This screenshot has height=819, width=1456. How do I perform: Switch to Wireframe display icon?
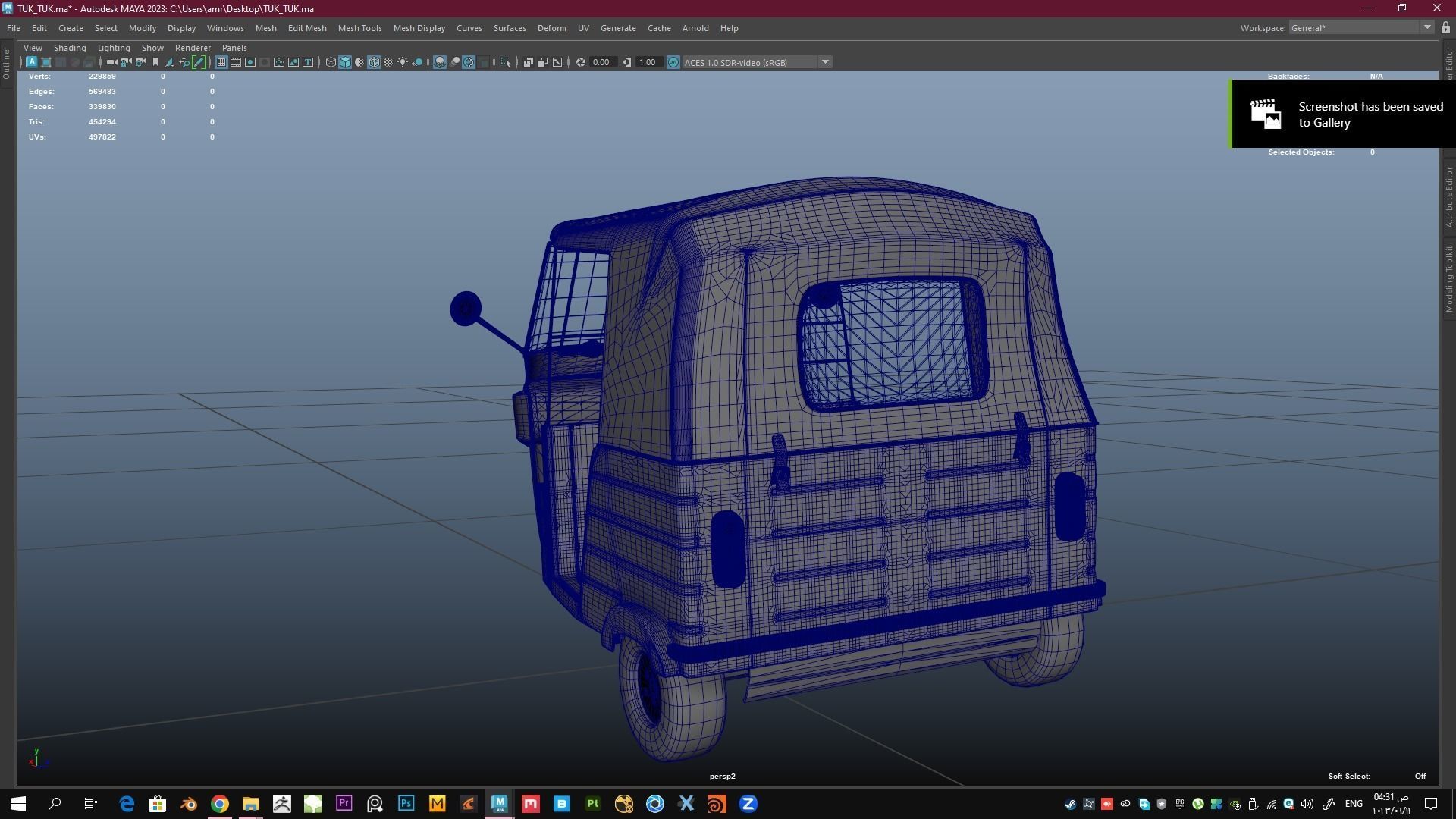(x=331, y=62)
